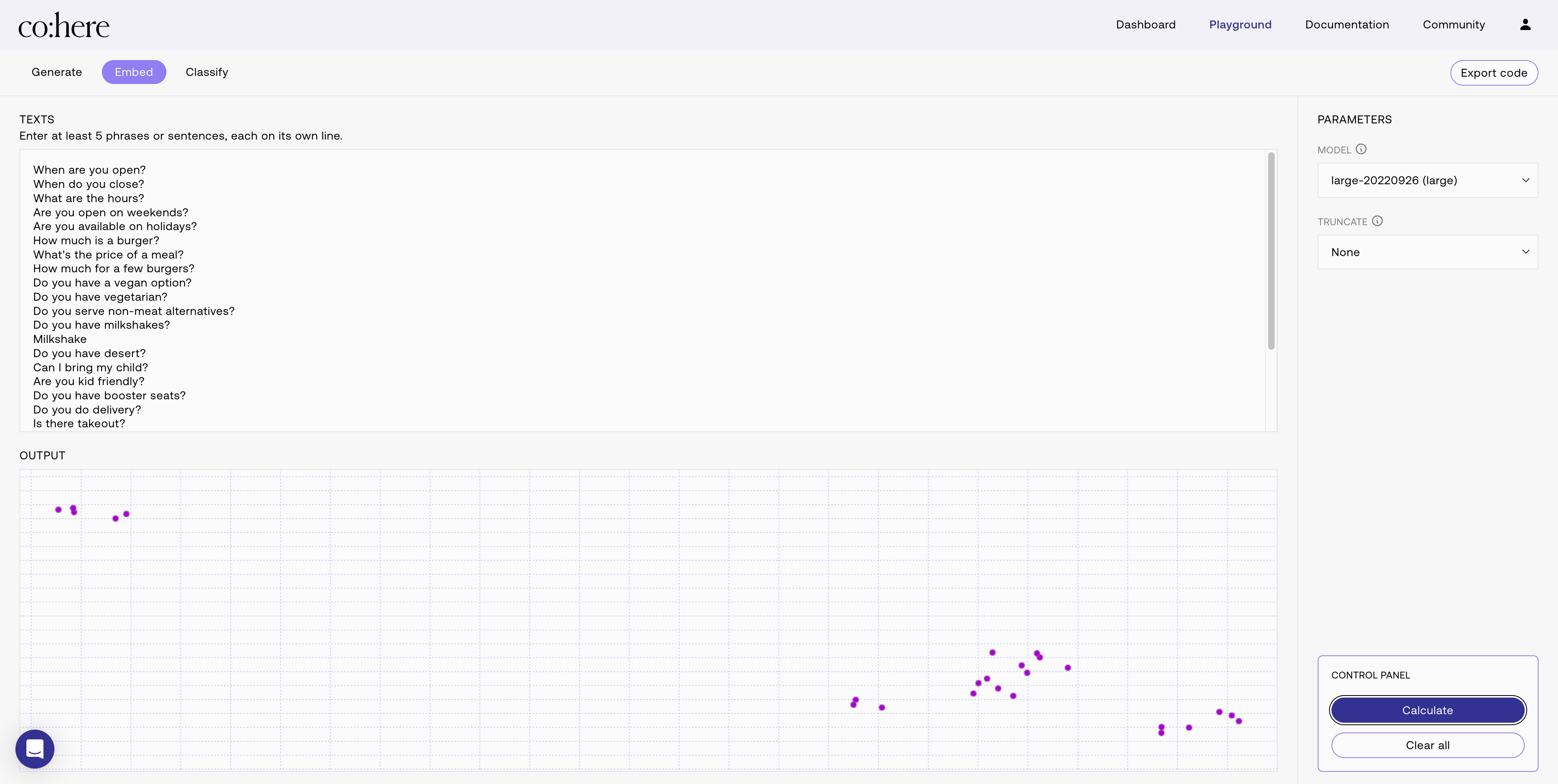This screenshot has width=1558, height=784.
Task: Click the TRUNCATE info icon
Action: coord(1377,221)
